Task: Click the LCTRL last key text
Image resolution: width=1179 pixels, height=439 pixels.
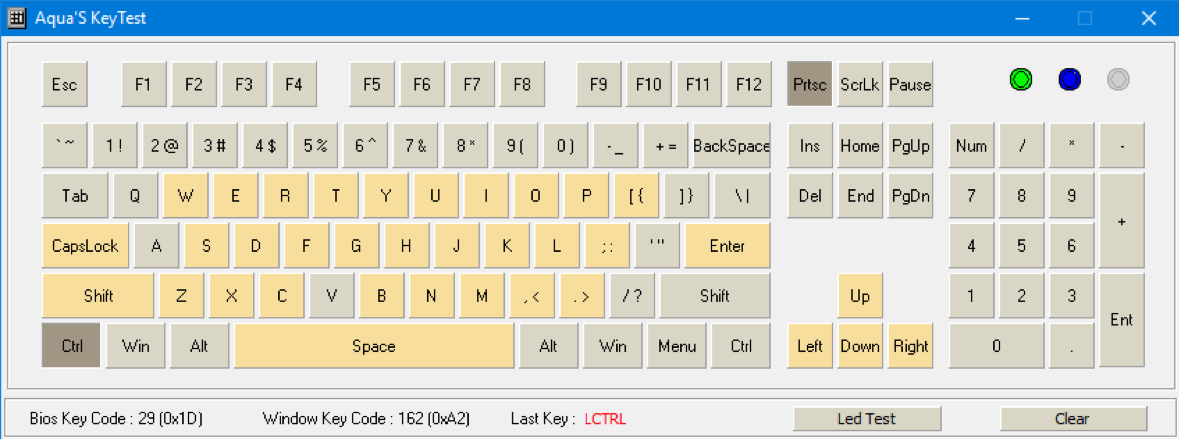Action: (605, 419)
